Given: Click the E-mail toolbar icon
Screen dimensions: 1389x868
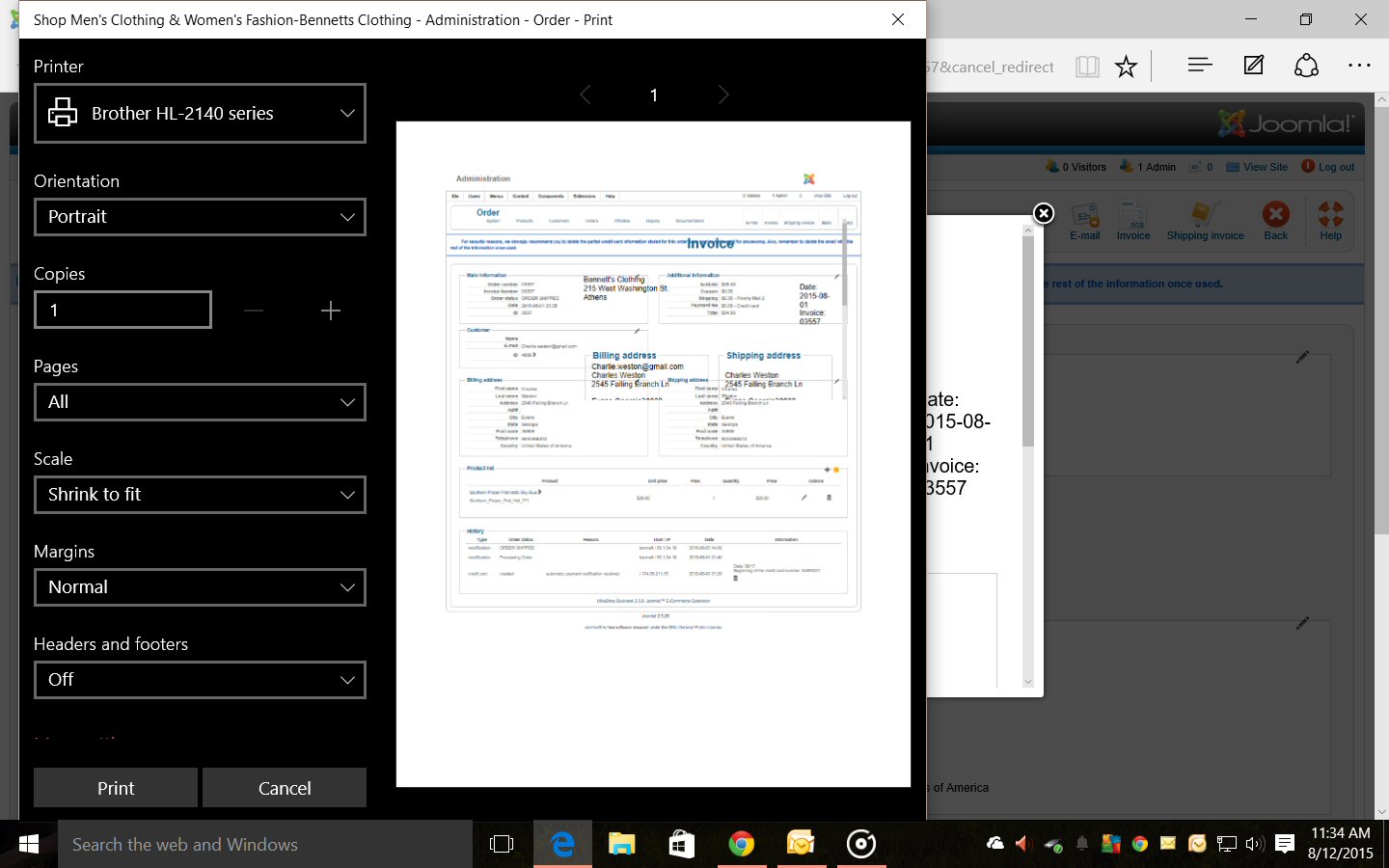Looking at the screenshot, I should [x=1085, y=221].
